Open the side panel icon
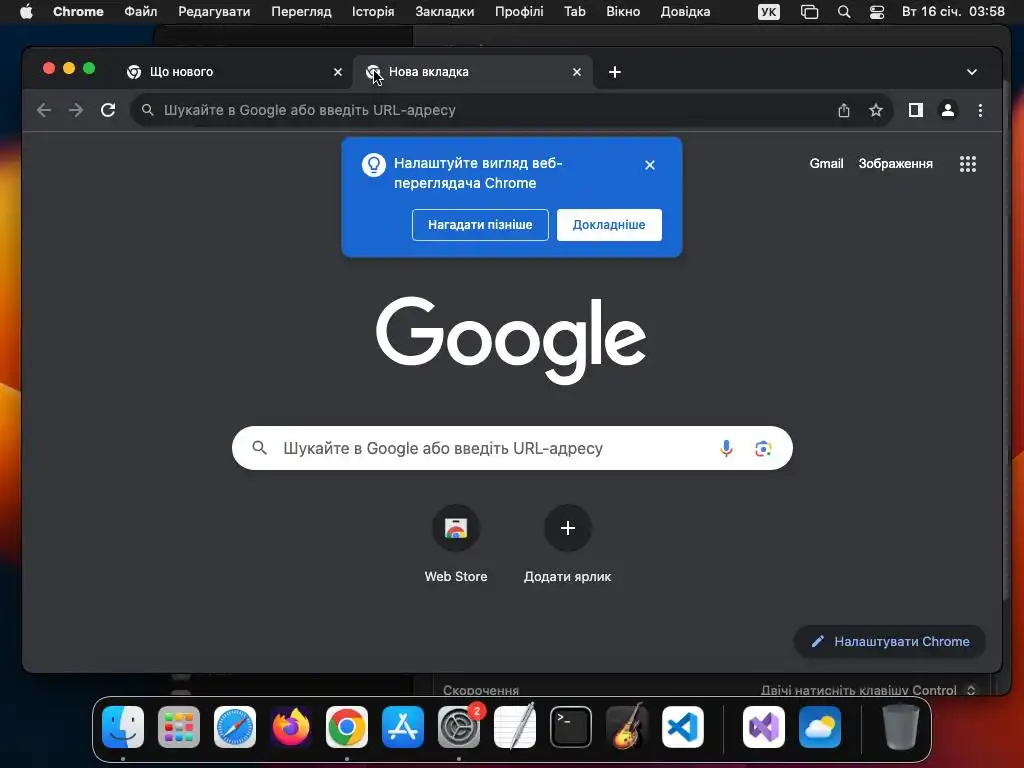The height and width of the screenshot is (768, 1024). tap(916, 110)
